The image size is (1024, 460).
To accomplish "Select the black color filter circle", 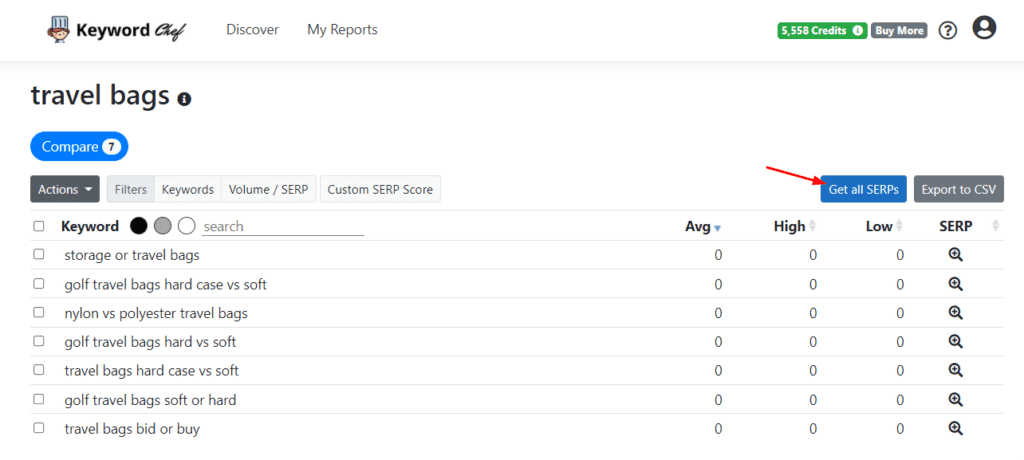I will click(x=138, y=226).
